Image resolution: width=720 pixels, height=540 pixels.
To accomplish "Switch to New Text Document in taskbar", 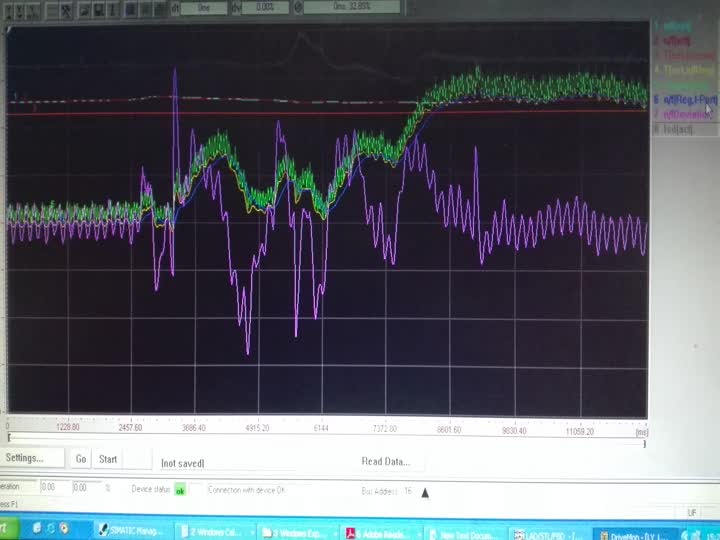I will click(464, 535).
